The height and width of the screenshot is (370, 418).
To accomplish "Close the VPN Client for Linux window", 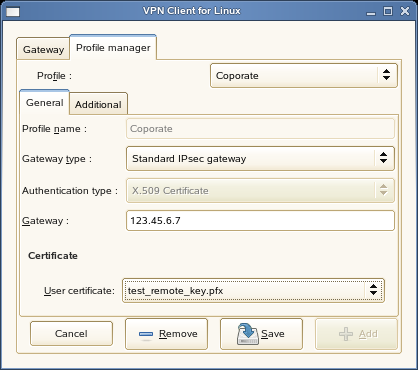I will [x=405, y=11].
